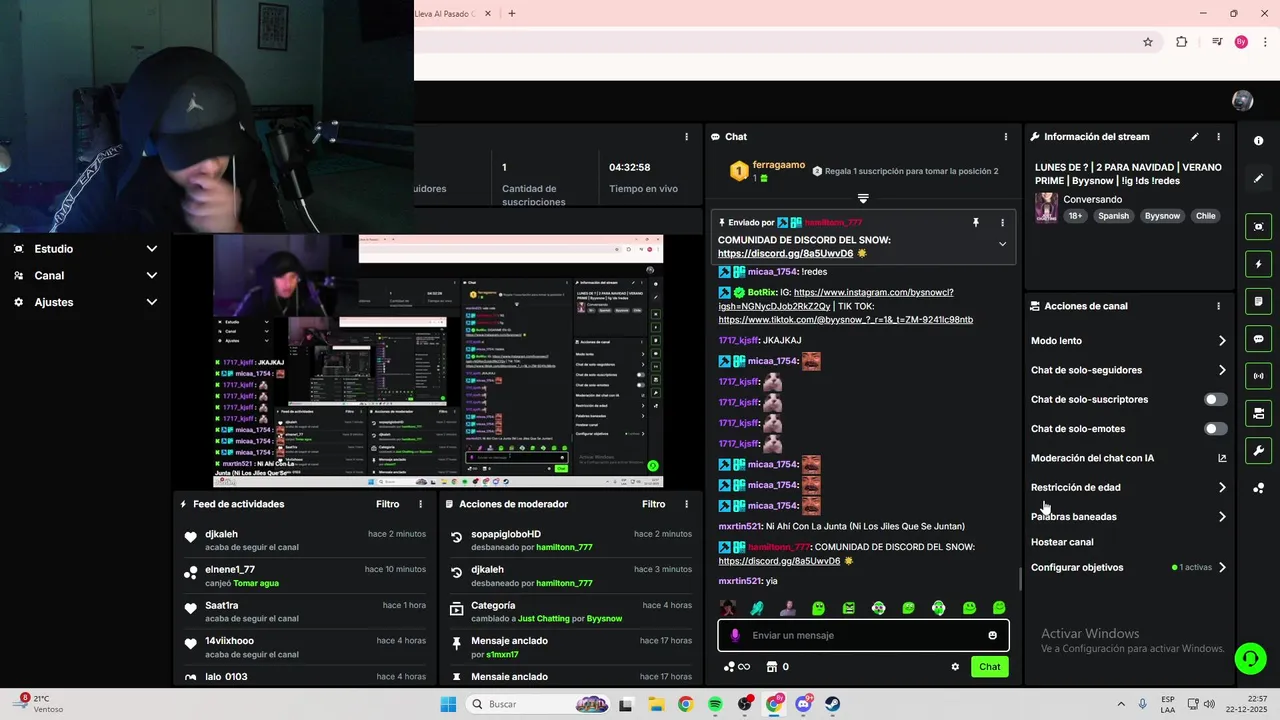Open chat settings gear icon

click(955, 667)
